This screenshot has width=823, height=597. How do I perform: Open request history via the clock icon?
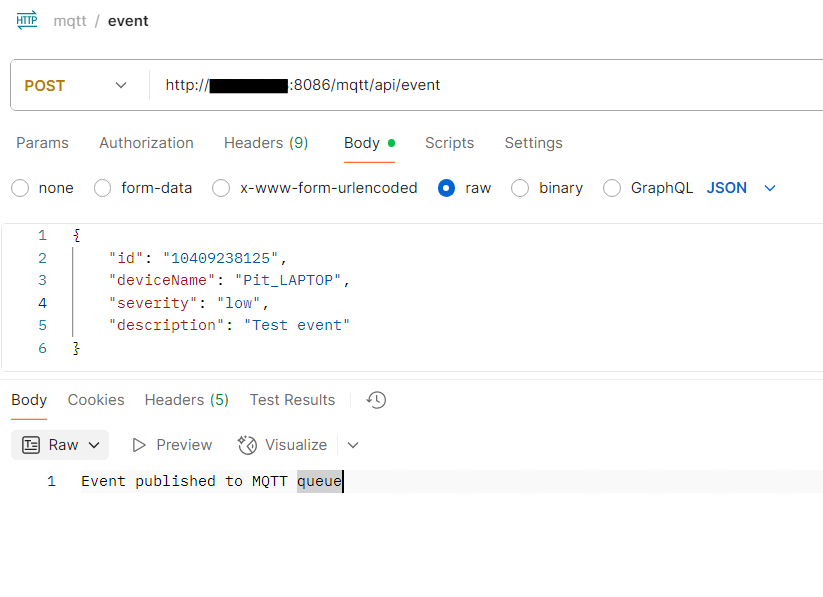[376, 400]
